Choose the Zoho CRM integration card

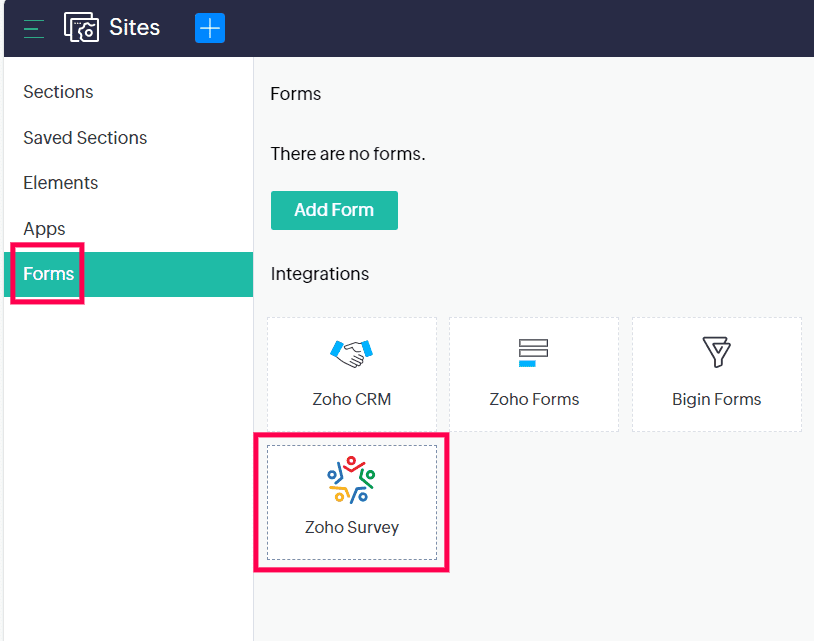coord(352,374)
